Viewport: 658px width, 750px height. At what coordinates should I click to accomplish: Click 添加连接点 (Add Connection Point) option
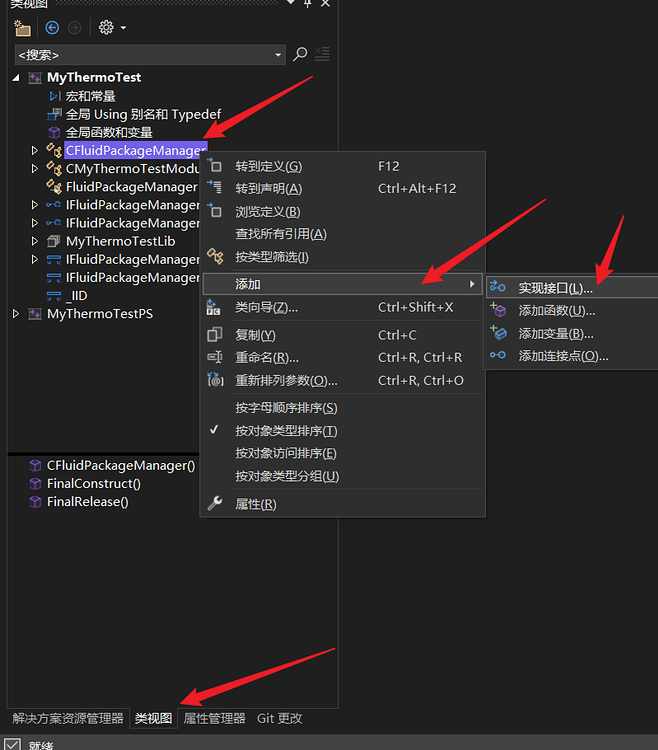[x=563, y=356]
